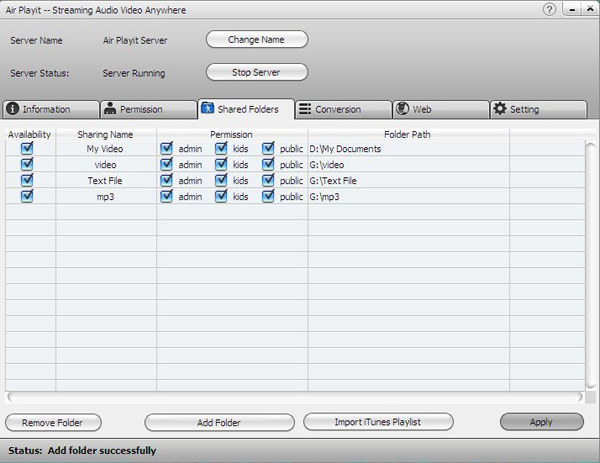Click the Change Name button
The image size is (600, 463).
[x=257, y=39]
